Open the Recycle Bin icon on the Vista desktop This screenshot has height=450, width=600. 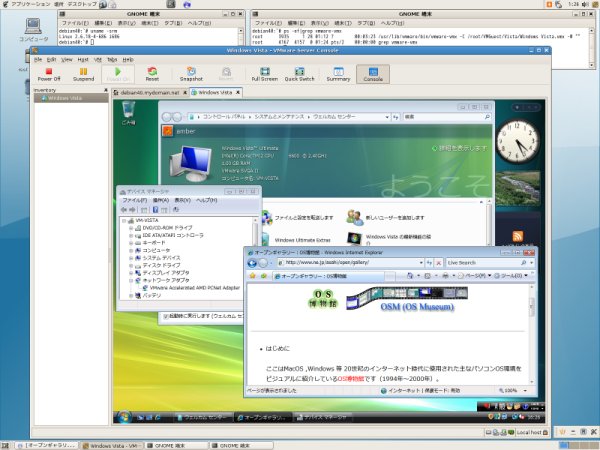(129, 113)
